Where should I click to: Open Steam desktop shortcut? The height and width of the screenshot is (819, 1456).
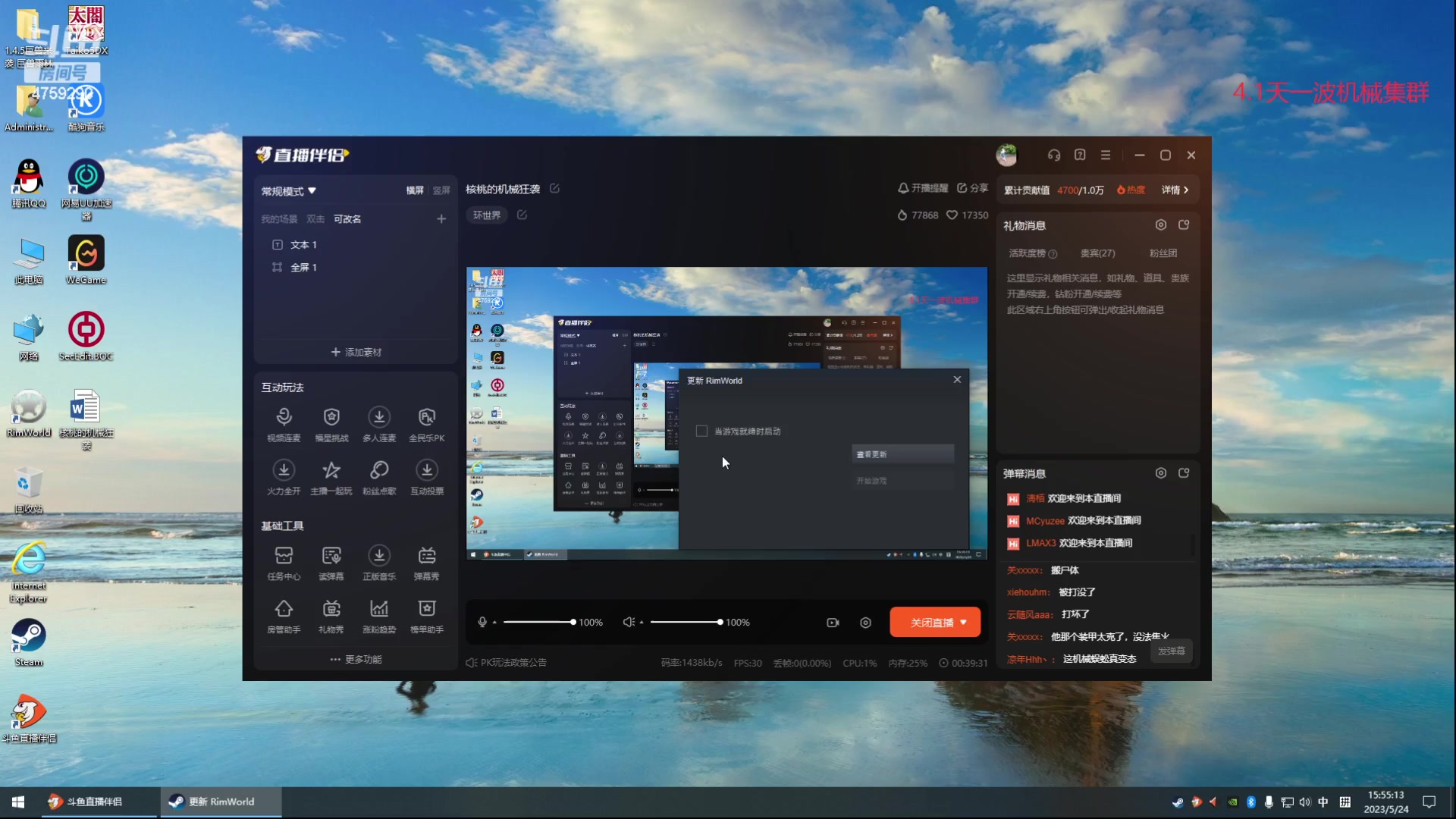pos(29,643)
